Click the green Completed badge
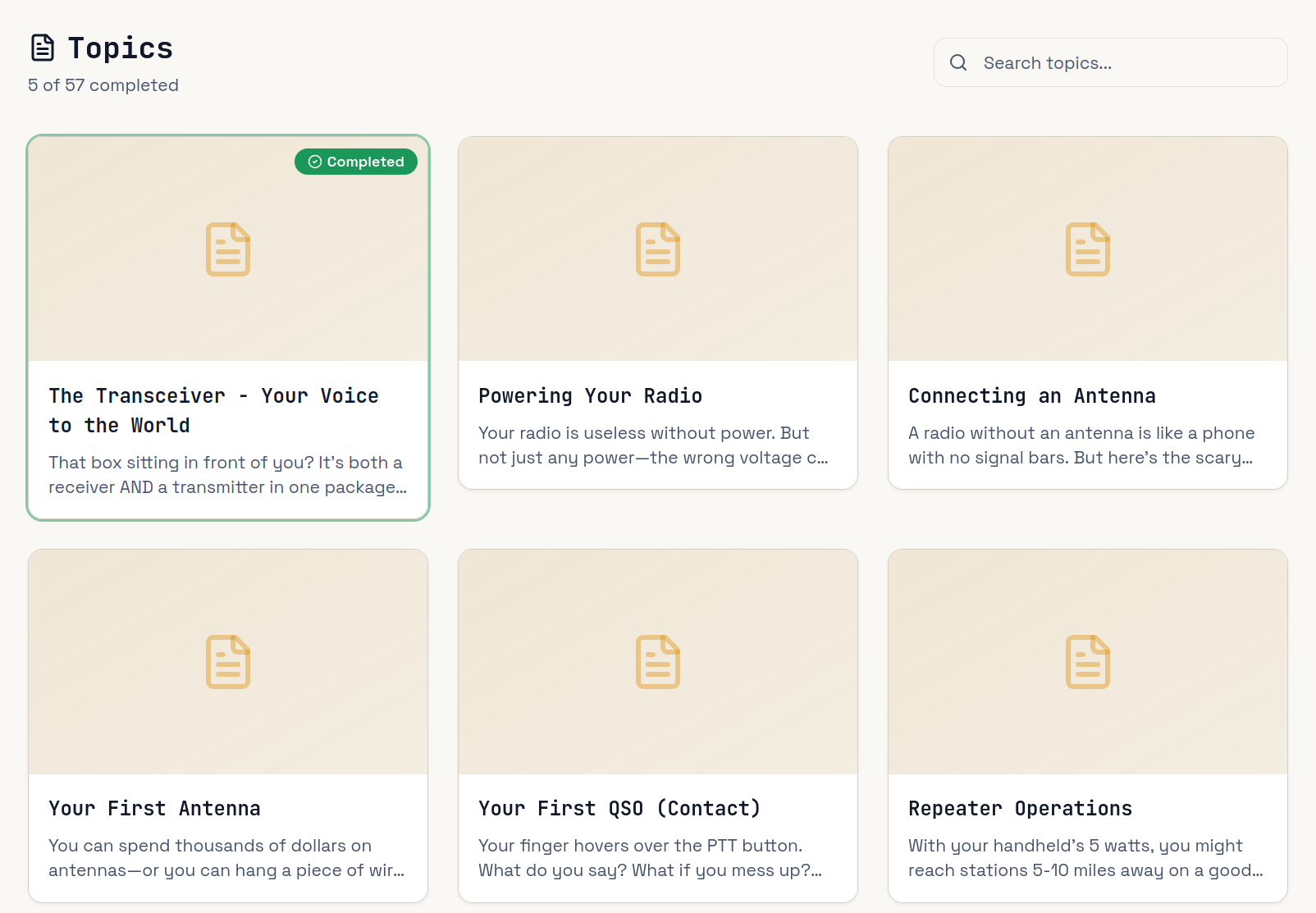1316x913 pixels. (x=356, y=162)
